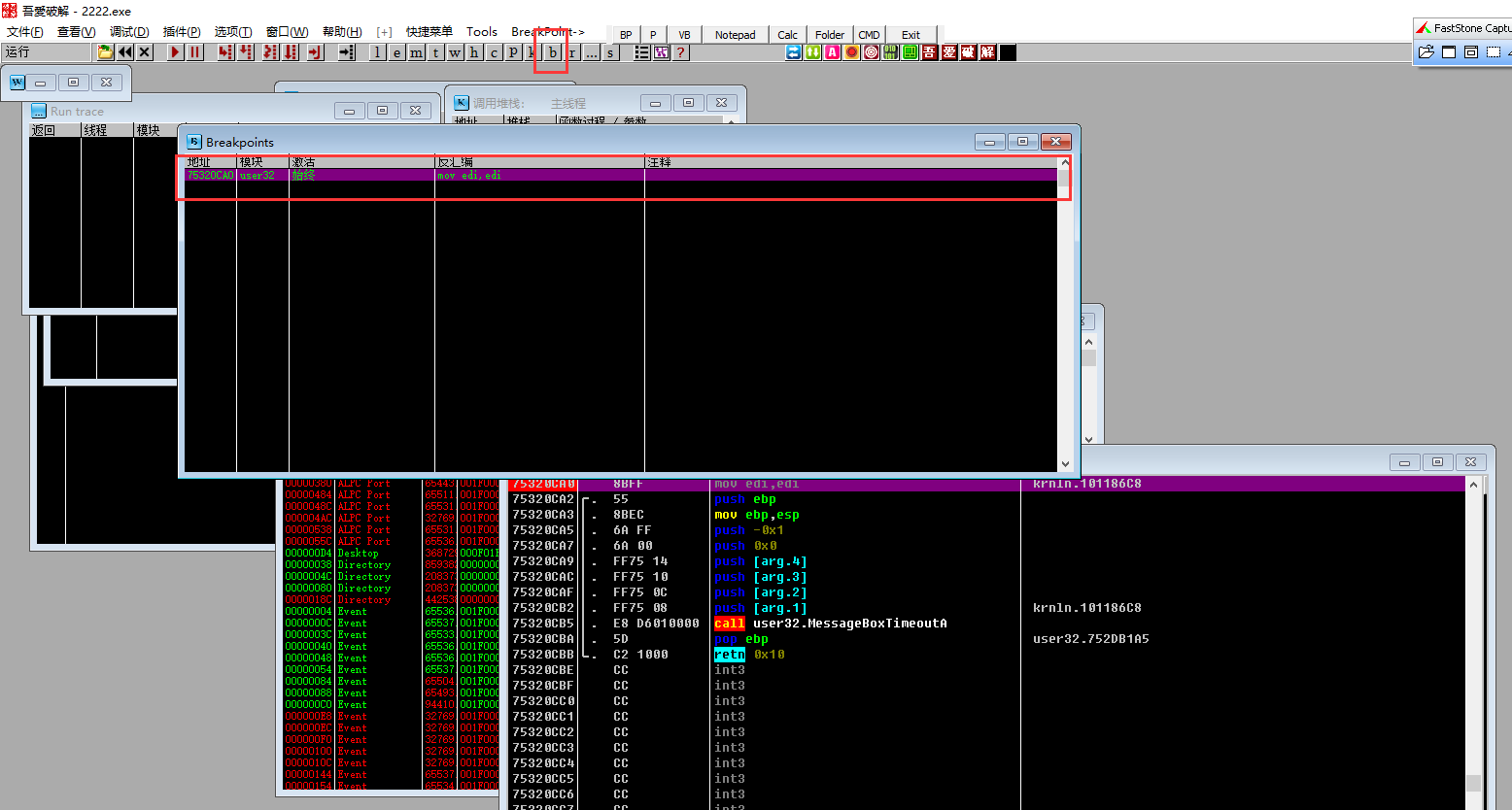This screenshot has width=1512, height=810.
Task: Click the green window plugin icon
Action: (911, 52)
